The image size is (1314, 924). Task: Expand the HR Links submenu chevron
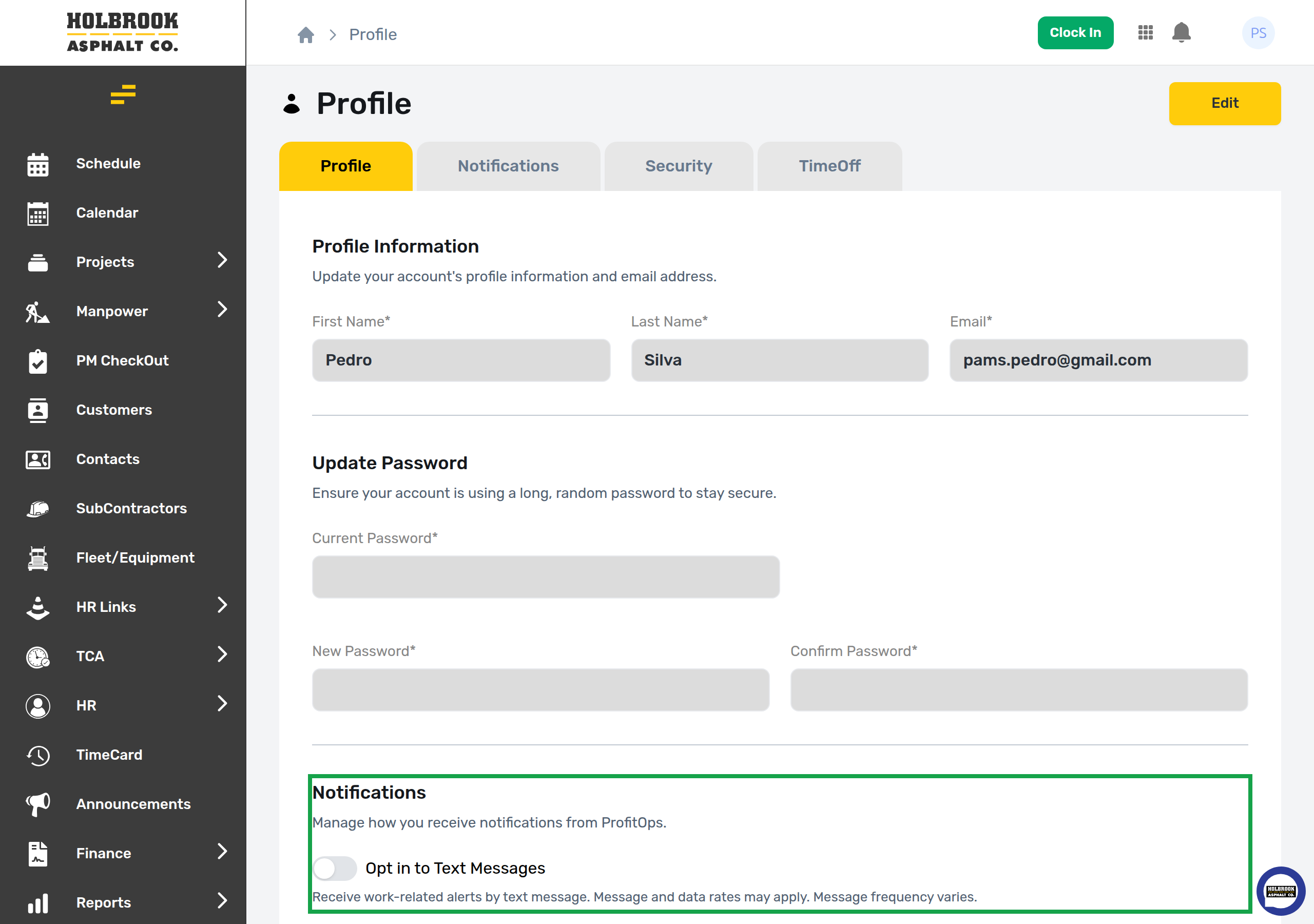(223, 605)
